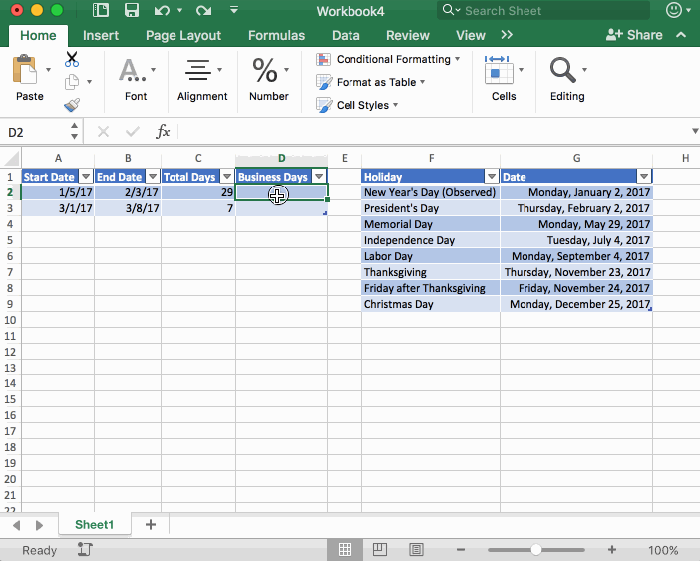Click the Redo arrow icon

click(204, 10)
